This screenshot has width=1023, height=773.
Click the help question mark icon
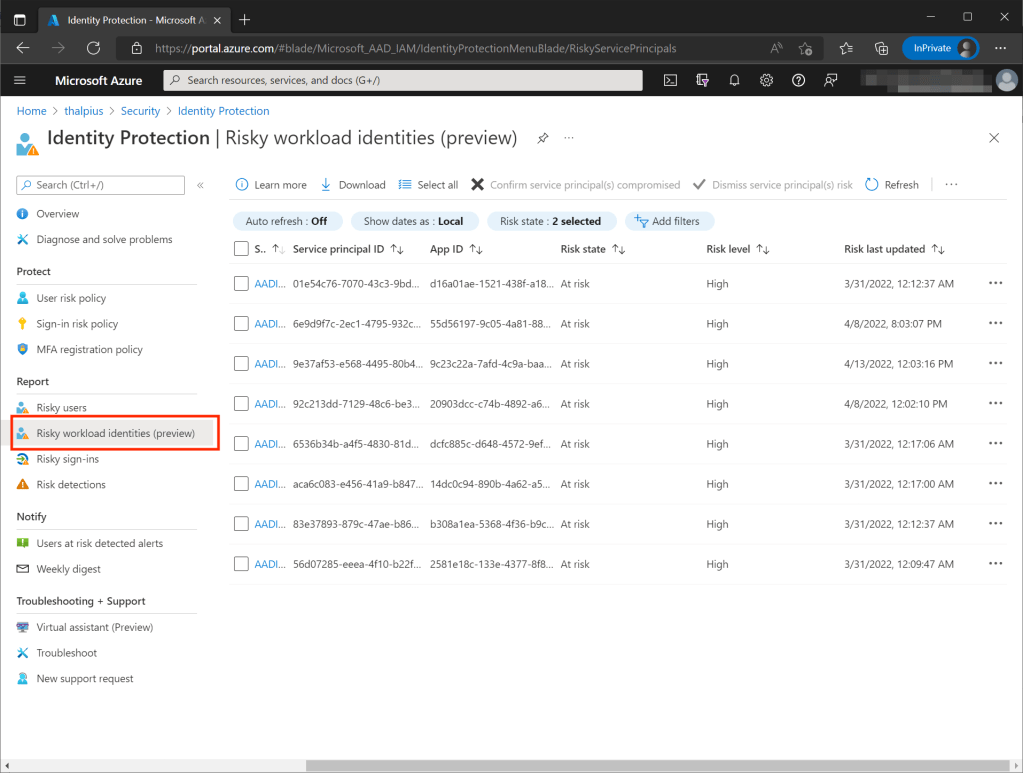tap(798, 80)
